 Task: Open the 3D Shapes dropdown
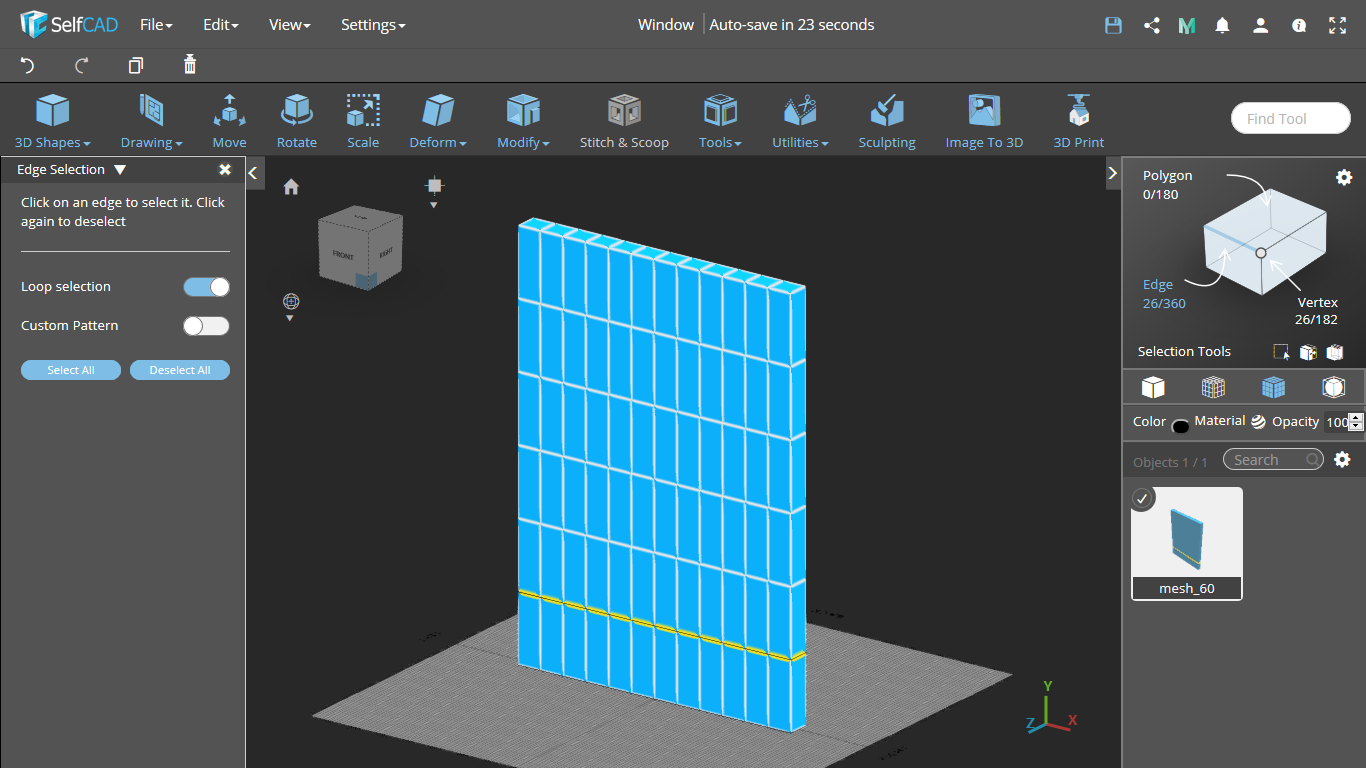53,121
